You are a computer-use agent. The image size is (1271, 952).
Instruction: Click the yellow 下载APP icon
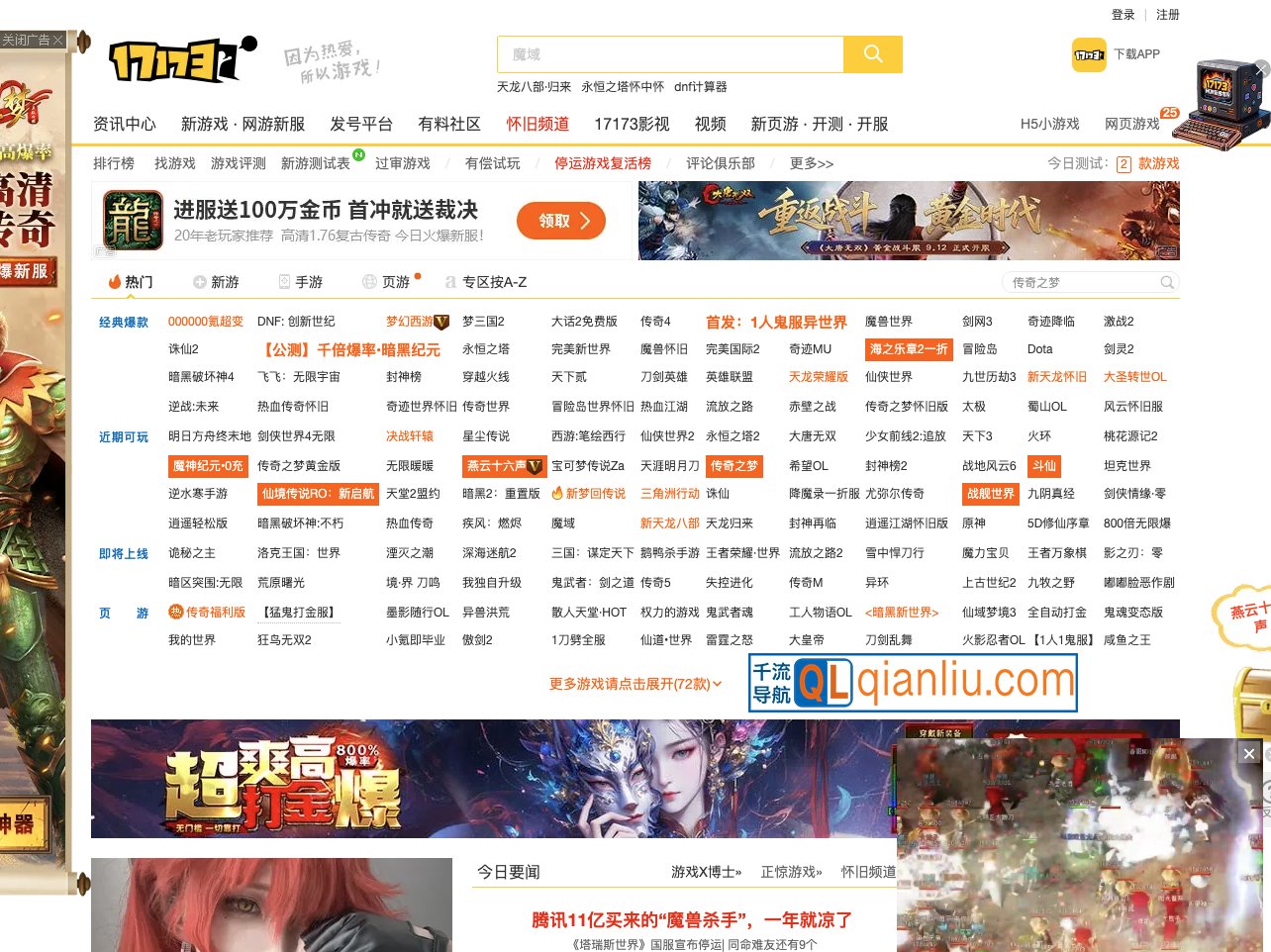click(x=1089, y=54)
